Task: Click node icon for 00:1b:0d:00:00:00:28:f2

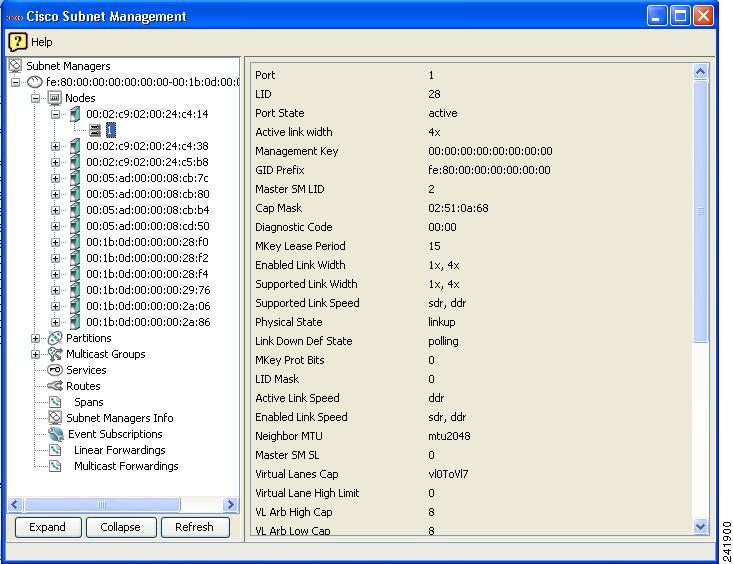Action: click(x=75, y=258)
